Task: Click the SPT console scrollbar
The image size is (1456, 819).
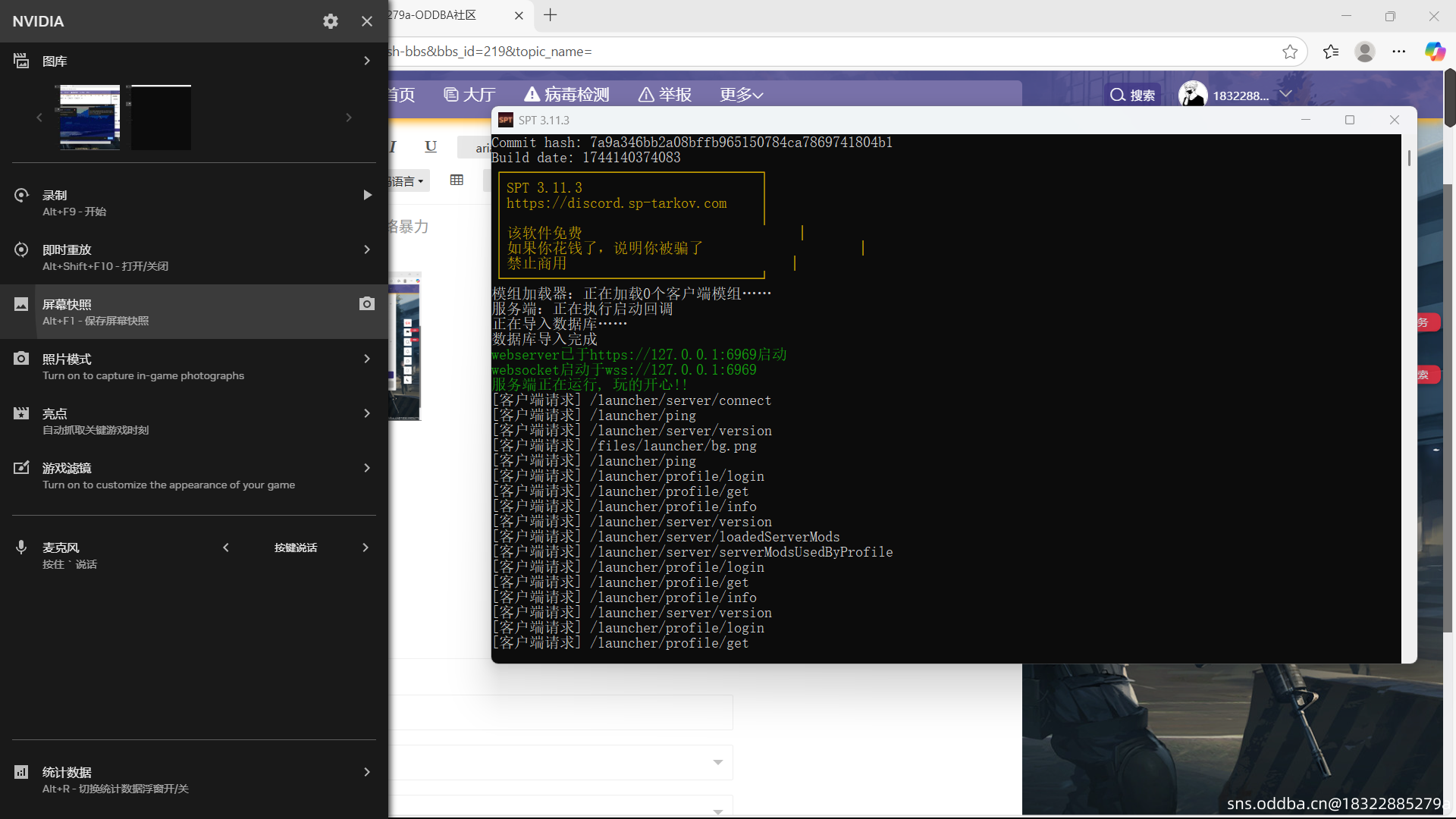Action: tap(1409, 158)
